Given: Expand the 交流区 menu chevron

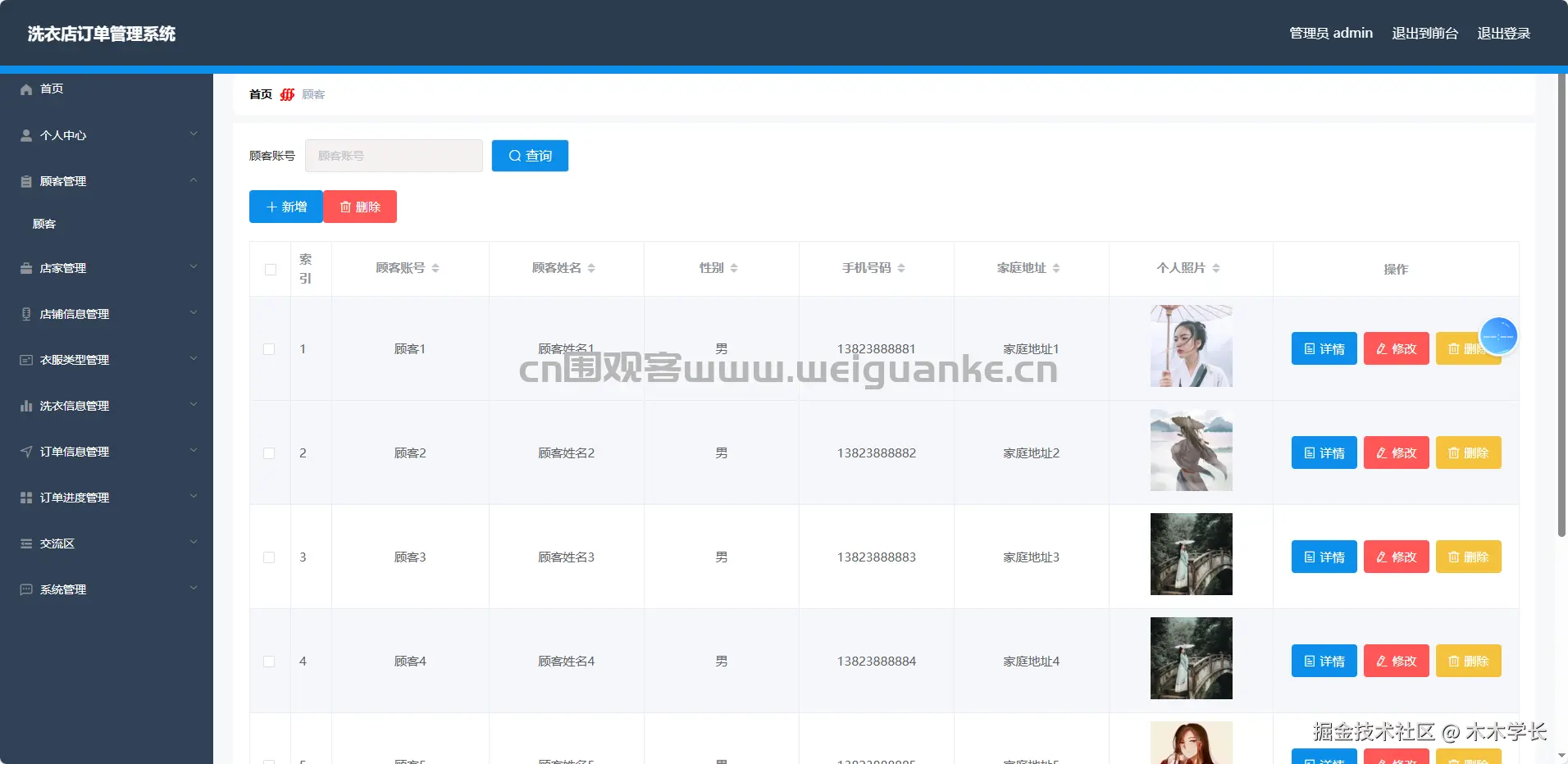Looking at the screenshot, I should (194, 542).
